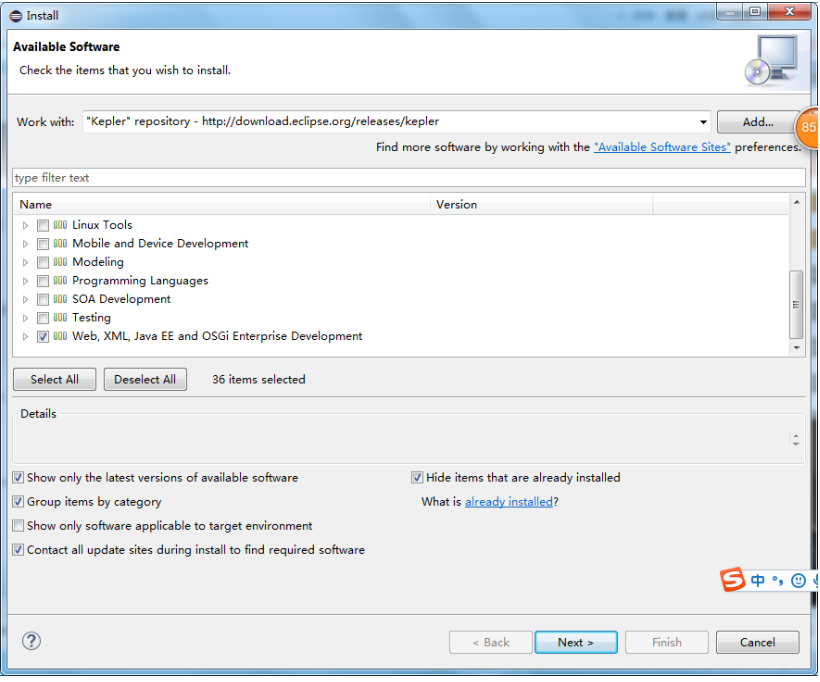Click the Cancel button
820x682 pixels.
(x=757, y=642)
